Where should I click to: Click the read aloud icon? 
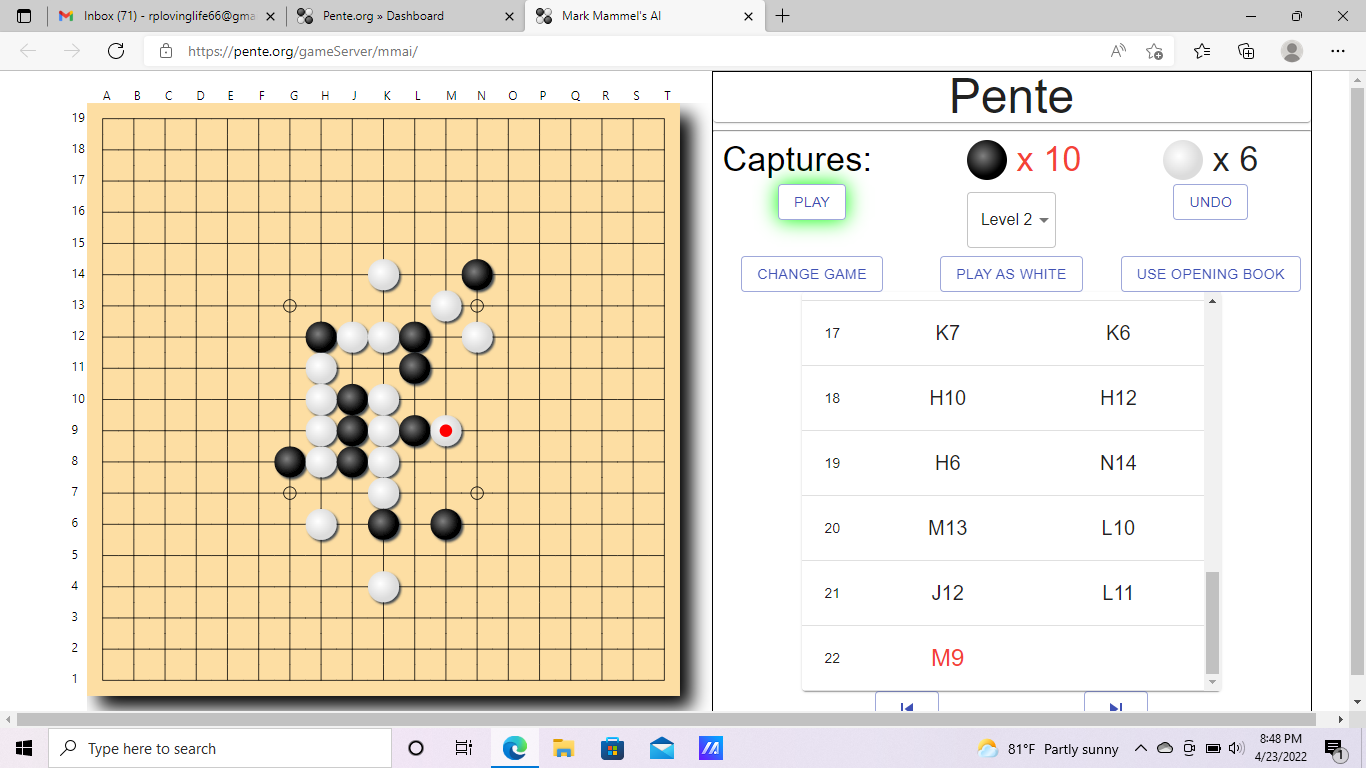pos(1119,51)
